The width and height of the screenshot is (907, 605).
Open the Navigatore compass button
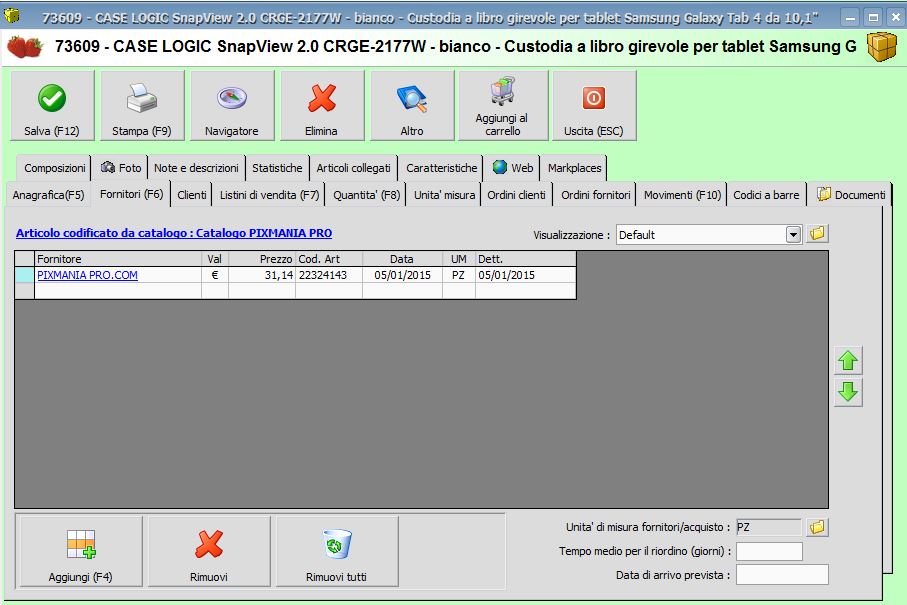[232, 106]
